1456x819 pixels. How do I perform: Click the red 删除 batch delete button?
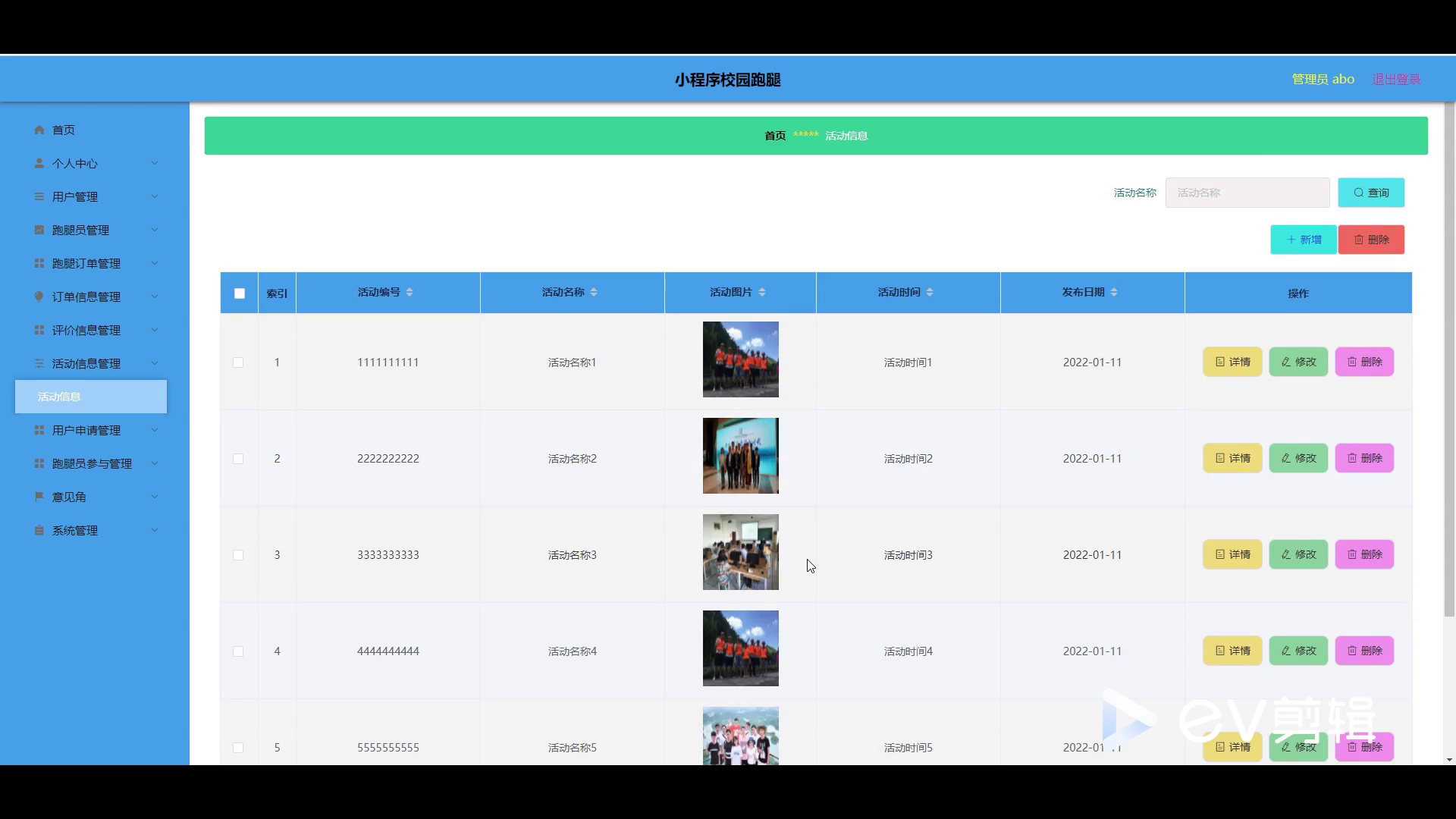click(1371, 240)
